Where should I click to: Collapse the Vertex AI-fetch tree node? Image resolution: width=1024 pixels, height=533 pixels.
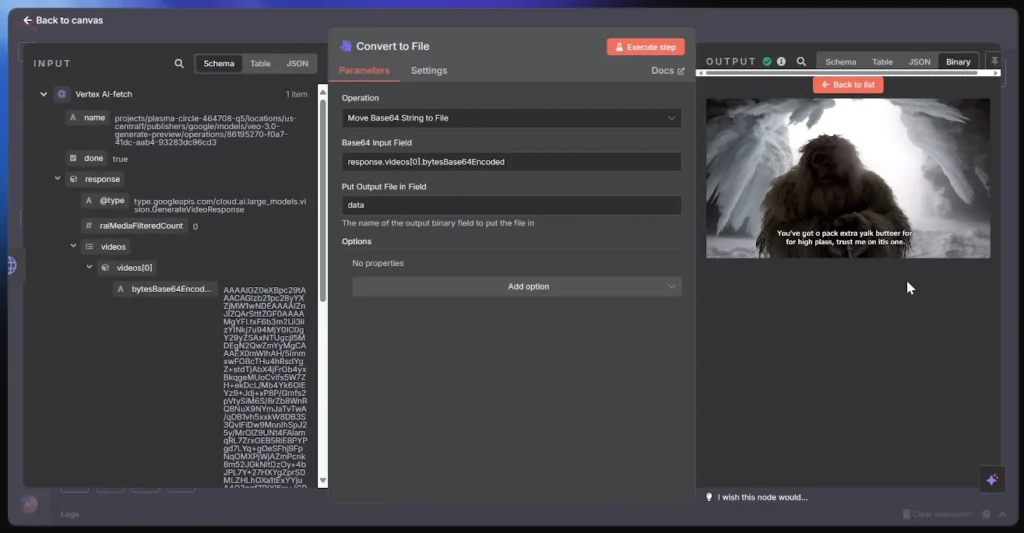[x=44, y=94]
